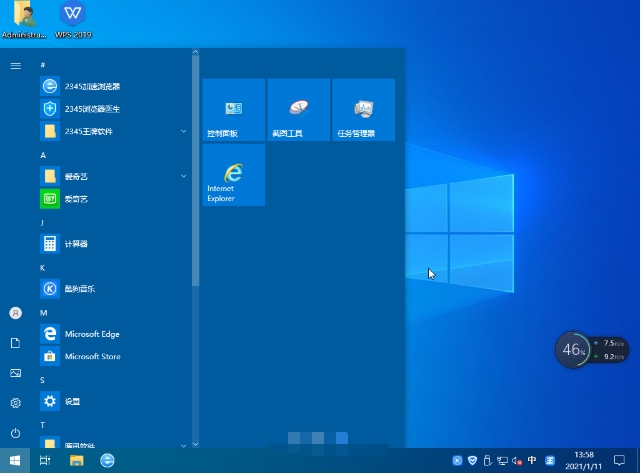This screenshot has width=642, height=474.
Task: Unmute the volume in the system tray
Action: (516, 461)
